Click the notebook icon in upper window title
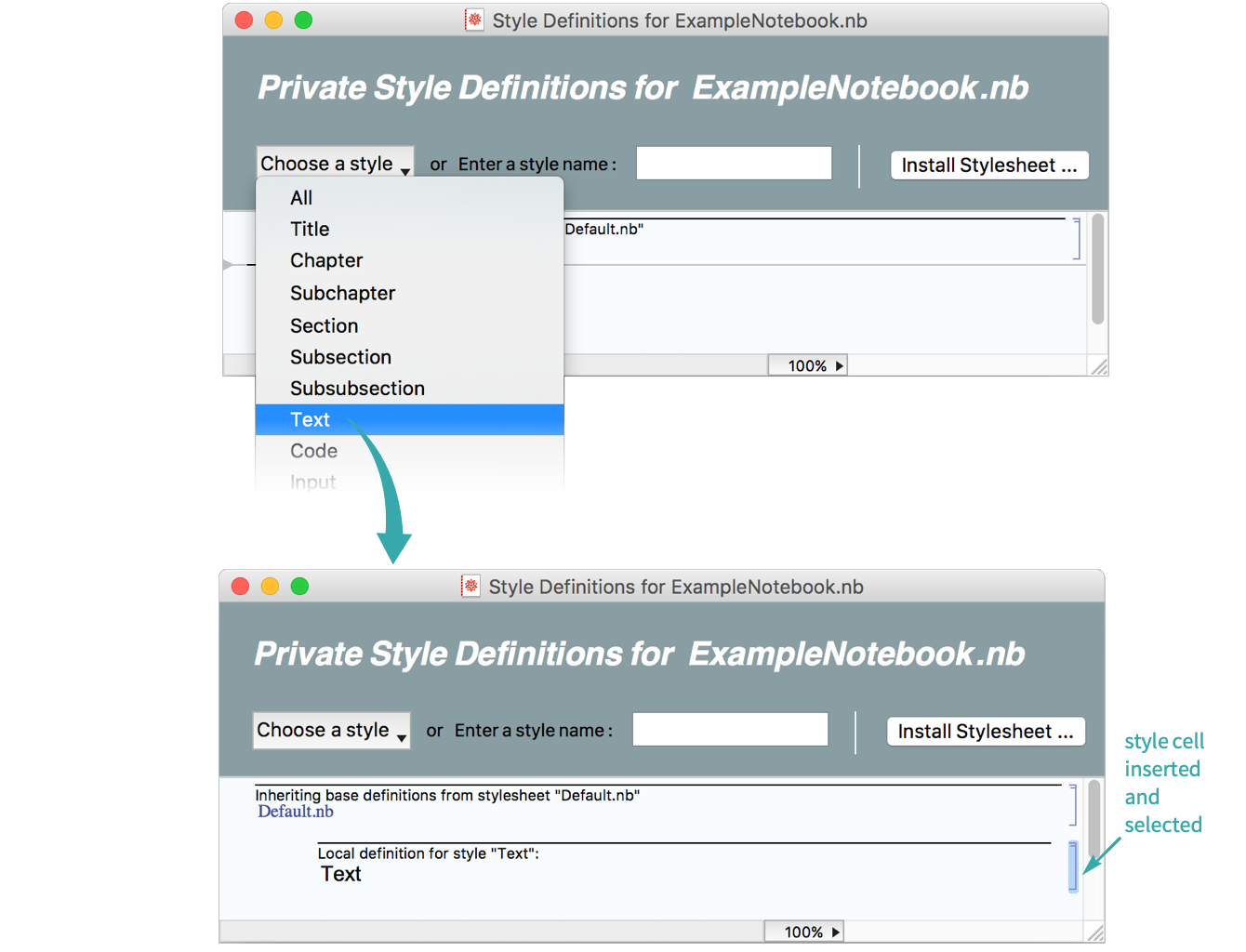 474,20
